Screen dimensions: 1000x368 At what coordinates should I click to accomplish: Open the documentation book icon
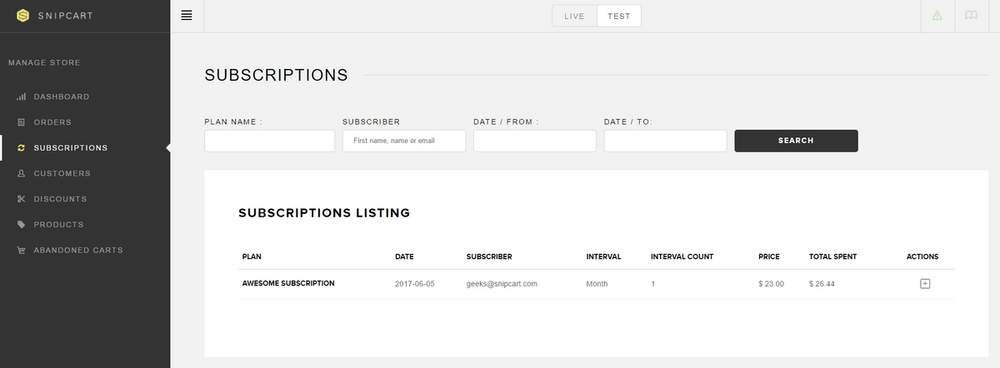point(971,15)
